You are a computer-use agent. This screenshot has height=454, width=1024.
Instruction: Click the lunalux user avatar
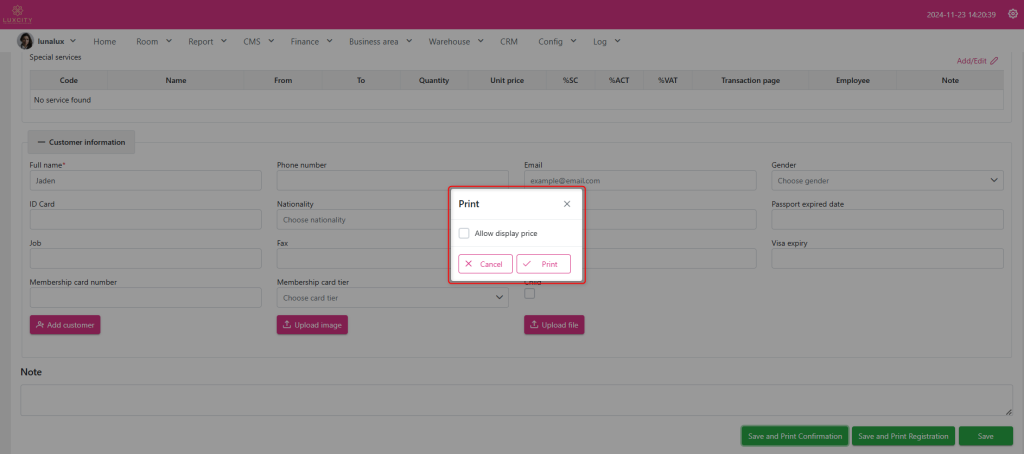point(26,41)
